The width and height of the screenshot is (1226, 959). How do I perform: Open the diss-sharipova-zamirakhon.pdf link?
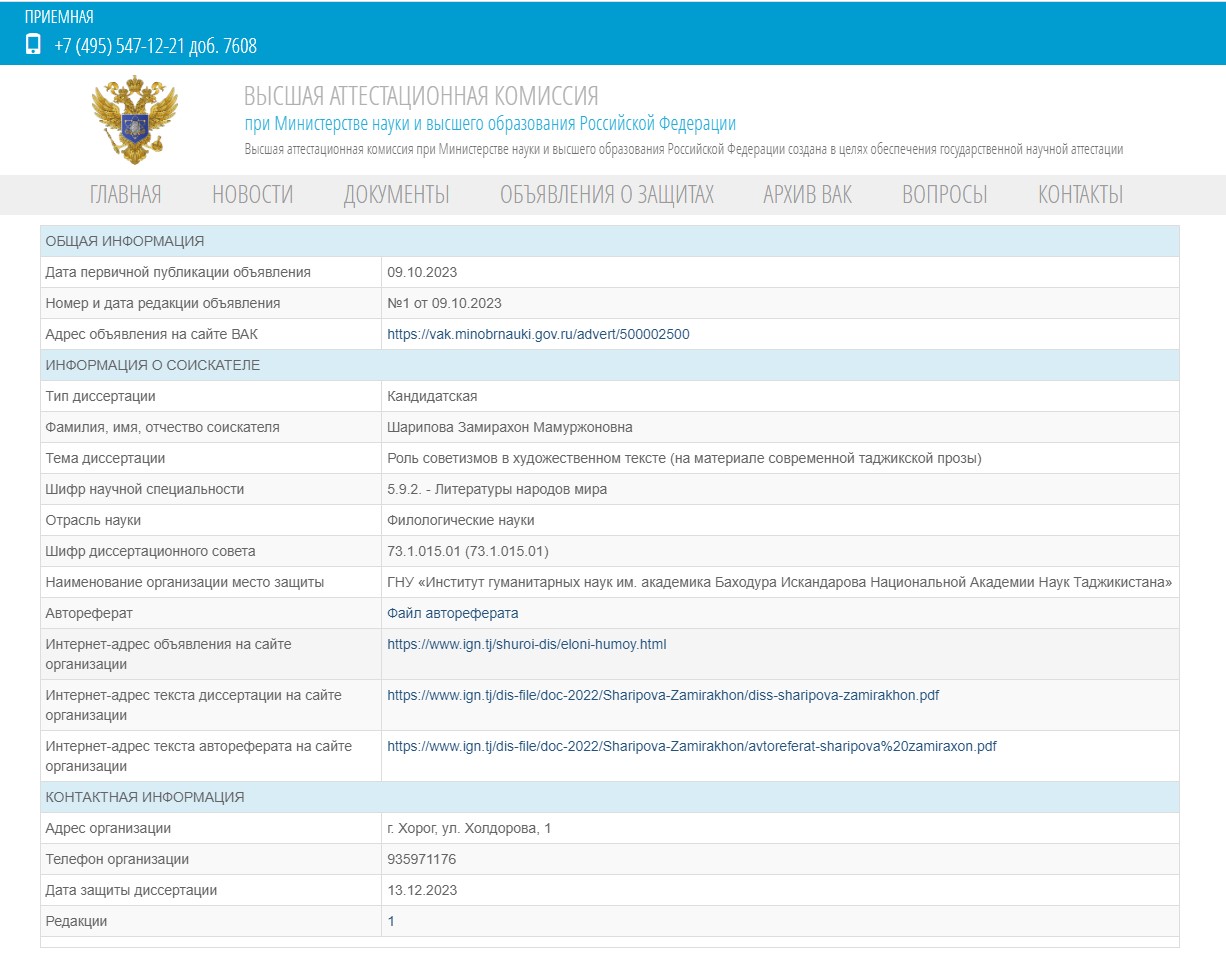(x=663, y=695)
